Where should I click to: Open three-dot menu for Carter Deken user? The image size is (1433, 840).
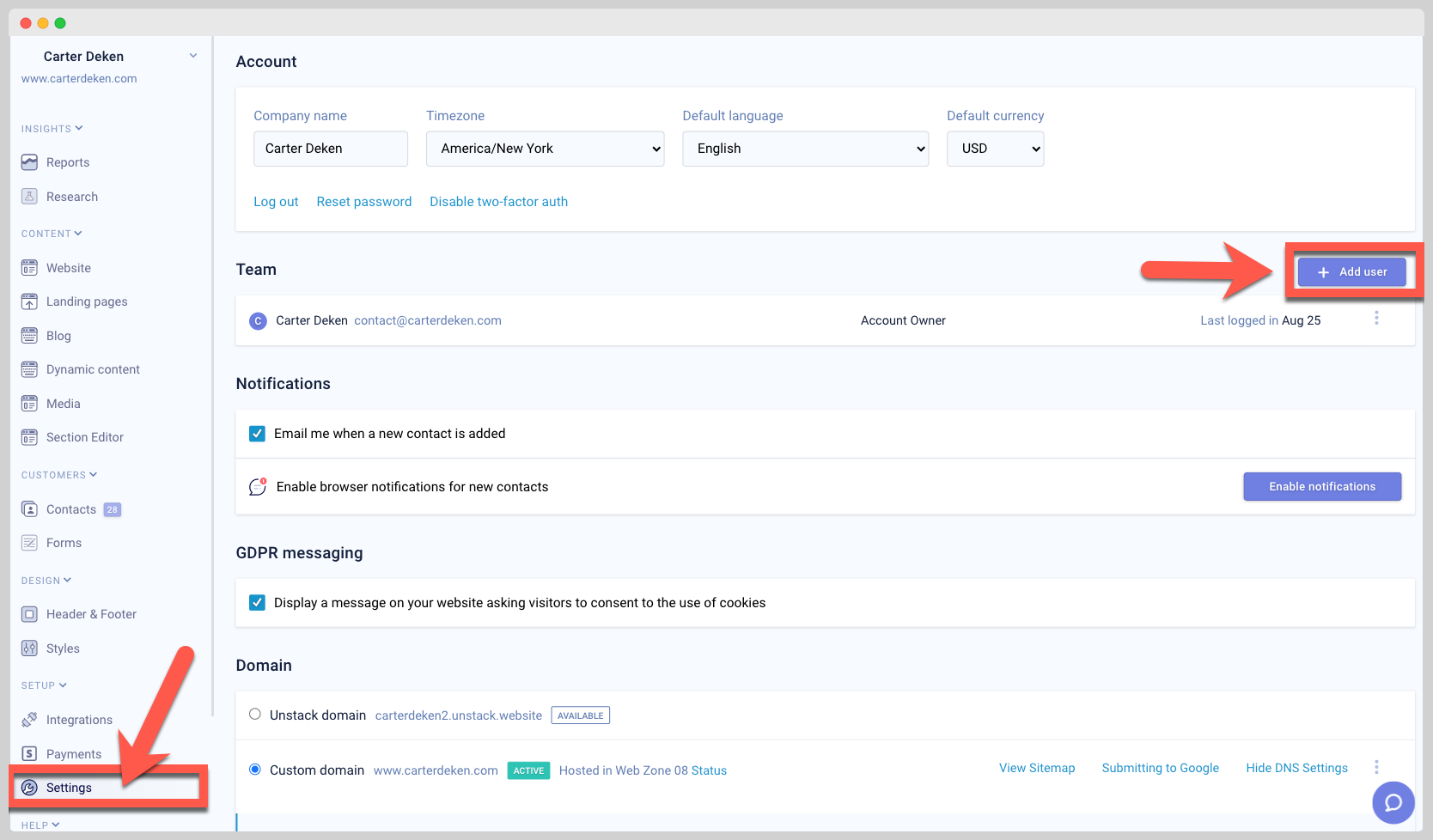[x=1376, y=319]
